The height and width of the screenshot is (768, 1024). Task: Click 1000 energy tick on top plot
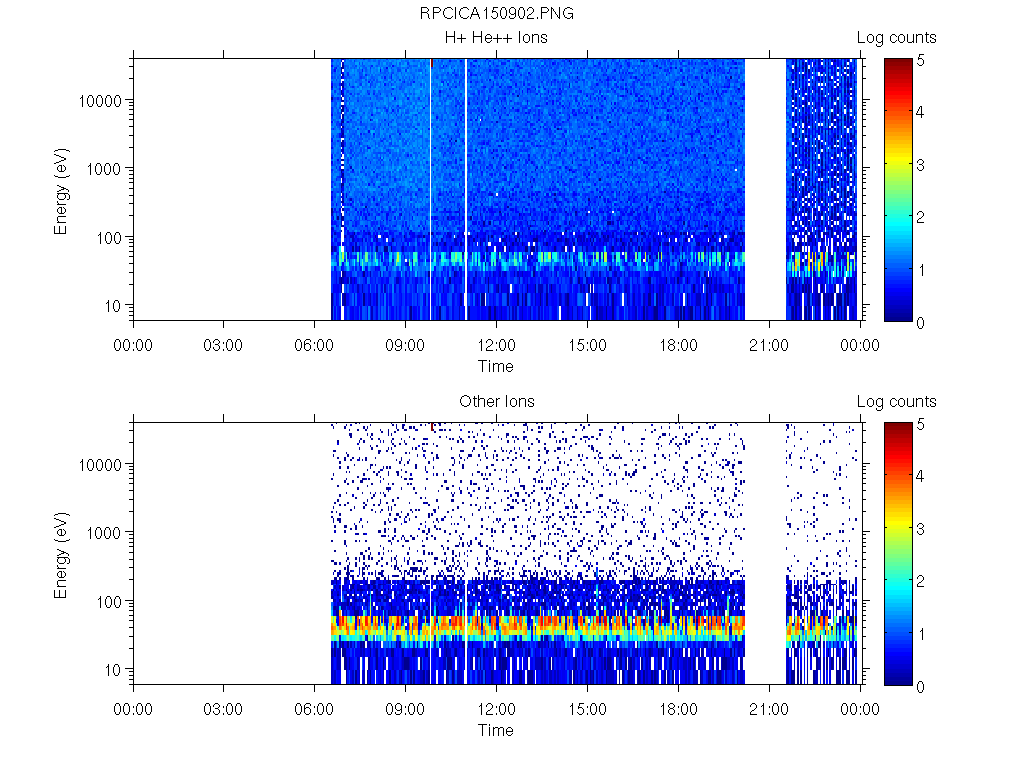pyautogui.click(x=104, y=169)
